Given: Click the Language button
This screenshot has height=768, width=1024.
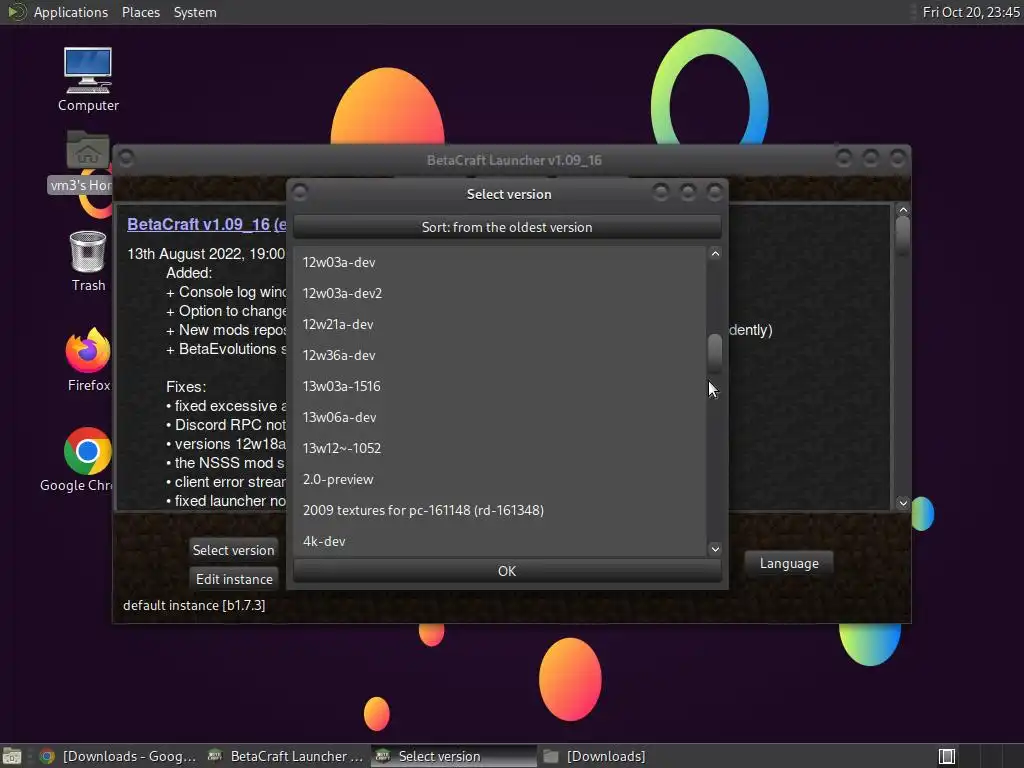Looking at the screenshot, I should [x=789, y=563].
